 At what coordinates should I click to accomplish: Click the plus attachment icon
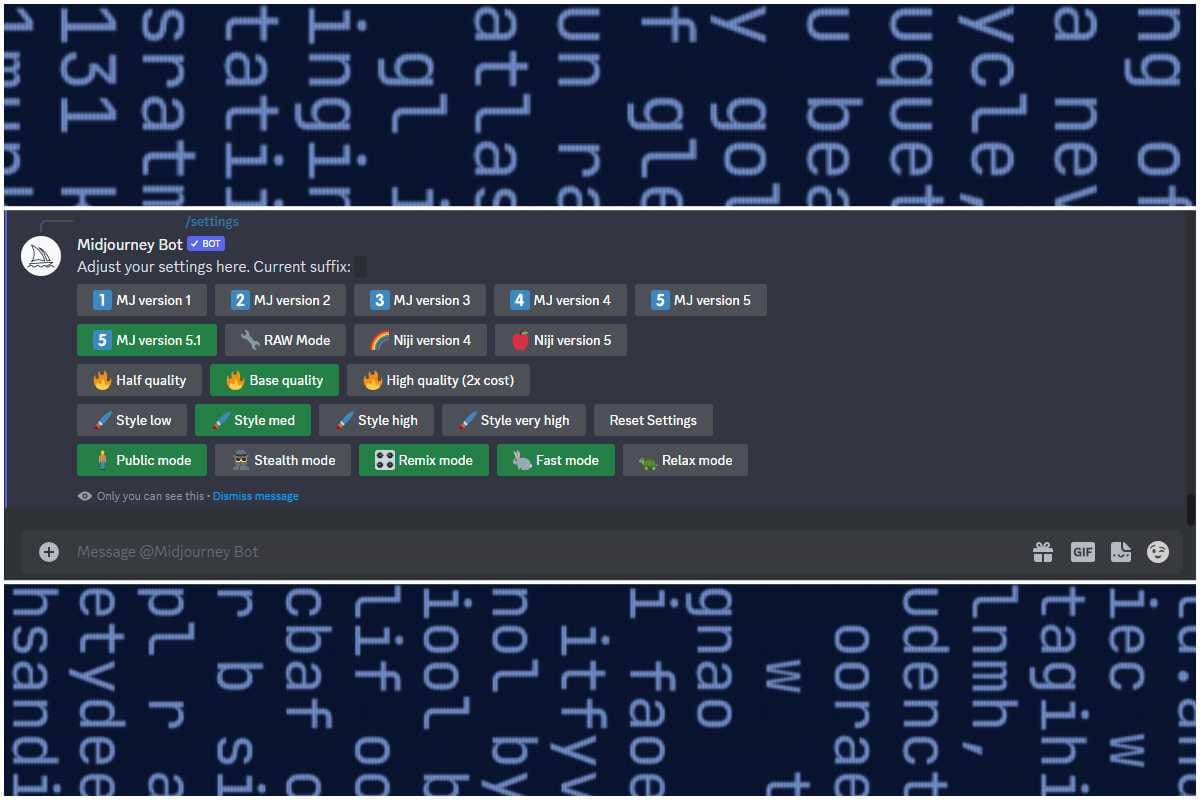49,552
